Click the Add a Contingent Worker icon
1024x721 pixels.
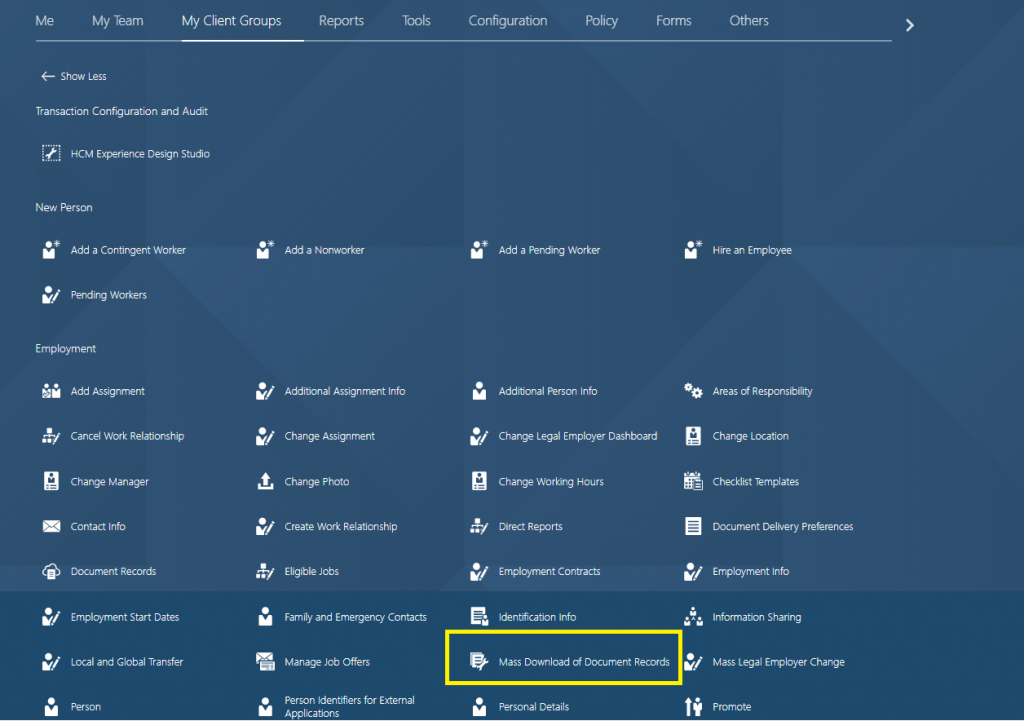pos(51,249)
